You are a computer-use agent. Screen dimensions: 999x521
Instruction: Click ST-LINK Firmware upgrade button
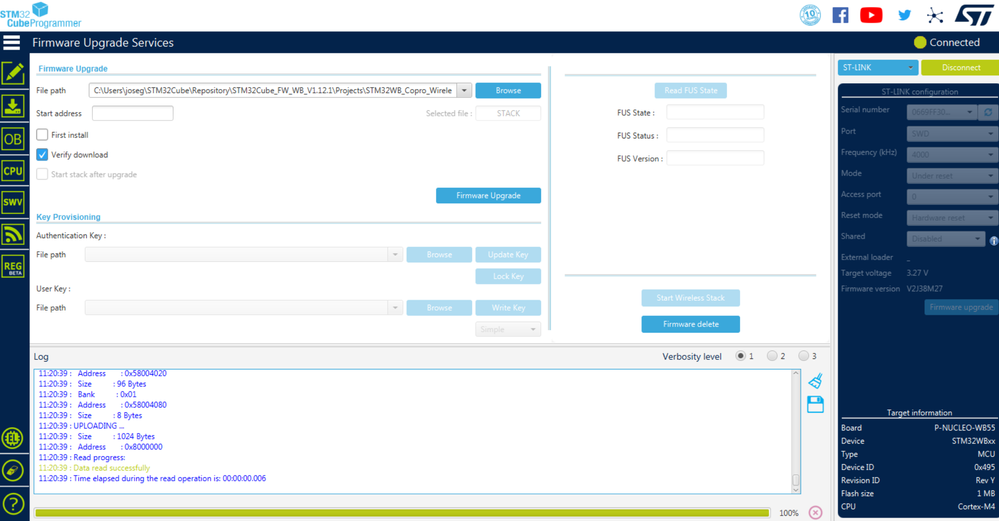pos(961,307)
